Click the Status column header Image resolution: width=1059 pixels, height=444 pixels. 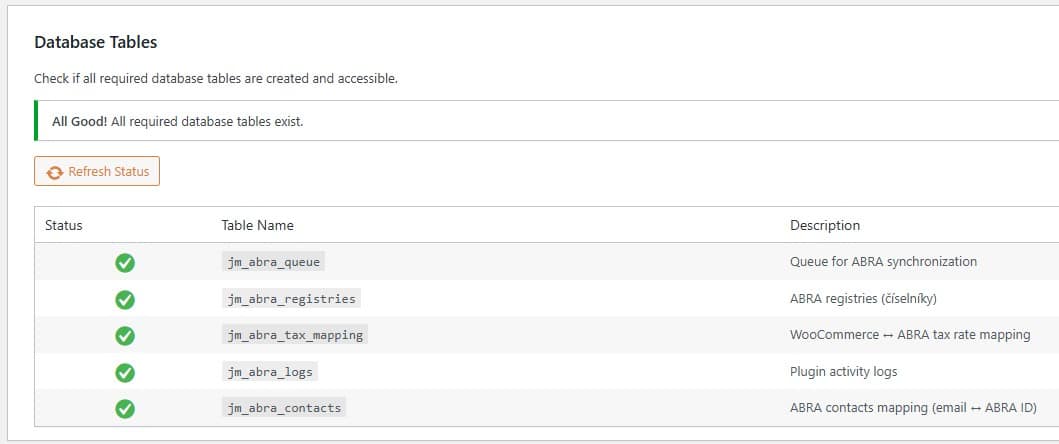click(x=64, y=226)
